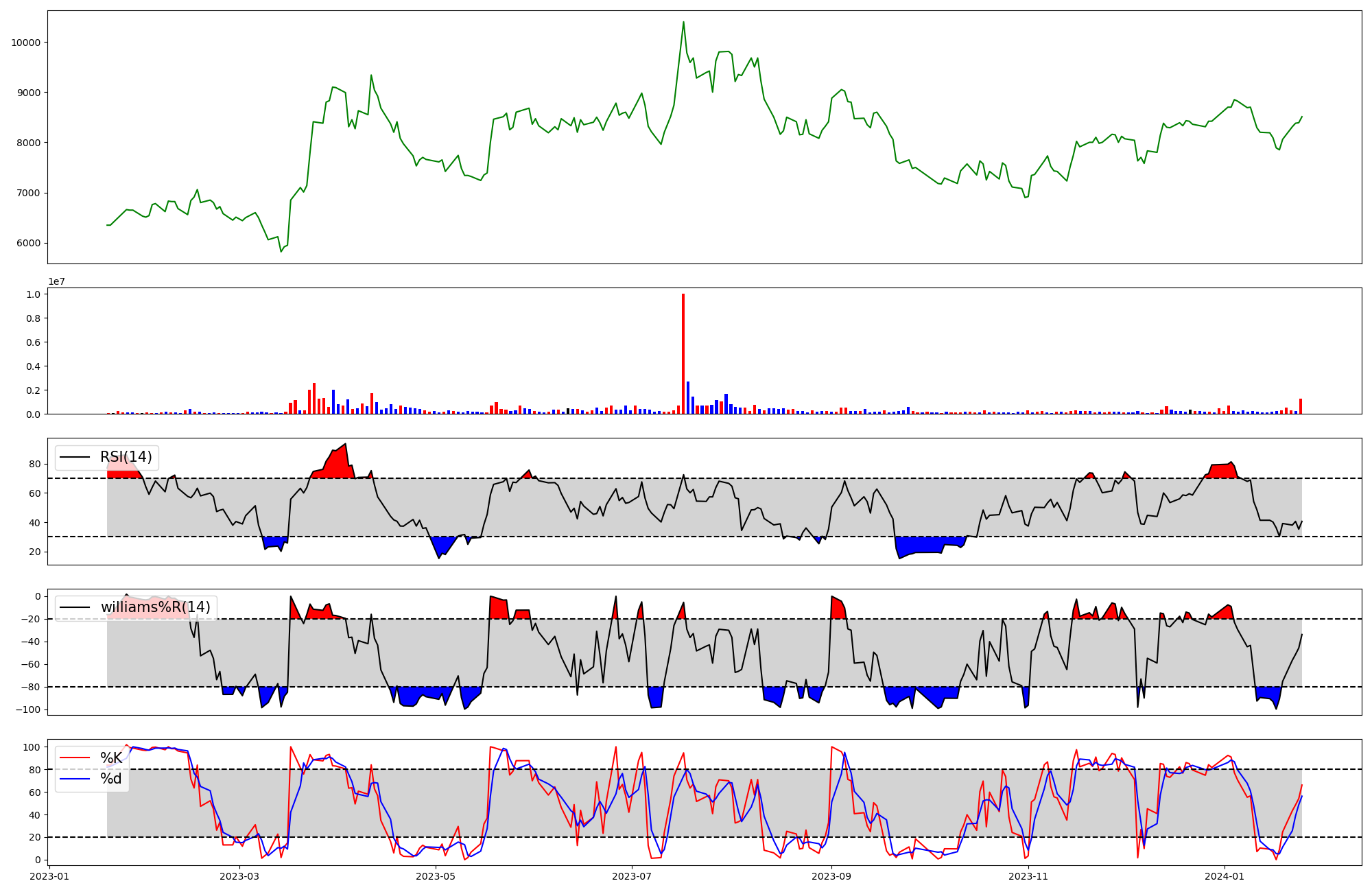Screen dimensions: 1372x892
Task: Click the 10000 price axis tick label
Action: pos(25,43)
